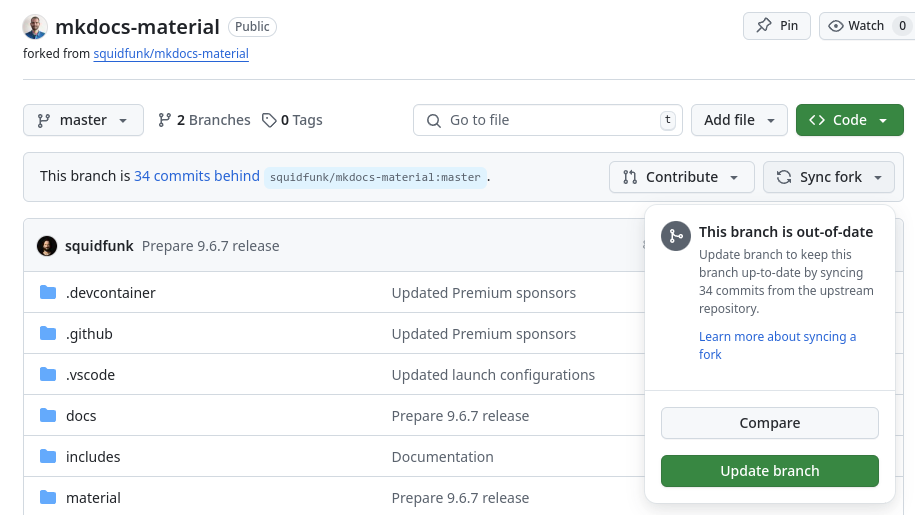Pin the repository with Pin button
Image resolution: width=915 pixels, height=515 pixels.
point(777,26)
